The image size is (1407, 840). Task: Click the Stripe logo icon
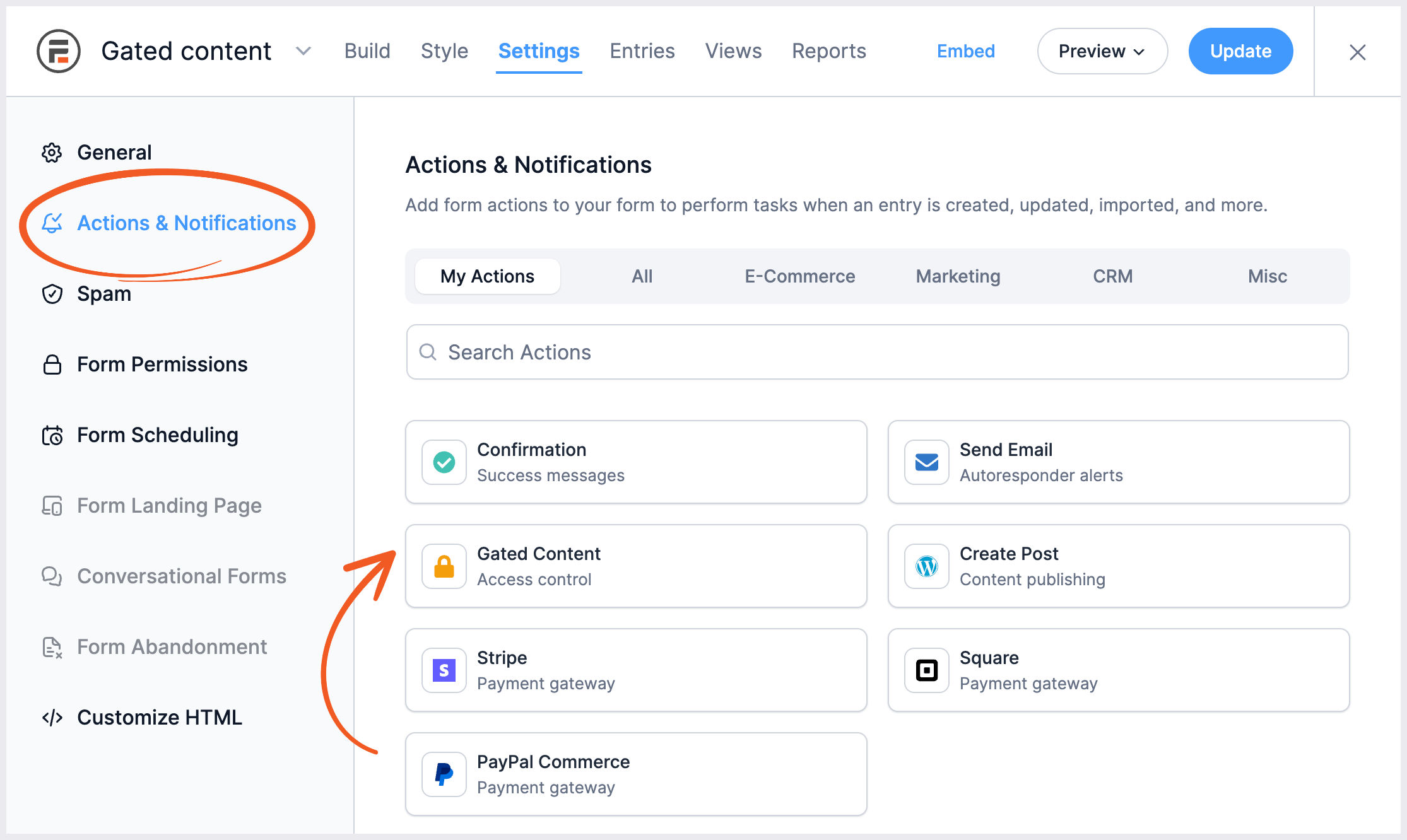click(444, 670)
